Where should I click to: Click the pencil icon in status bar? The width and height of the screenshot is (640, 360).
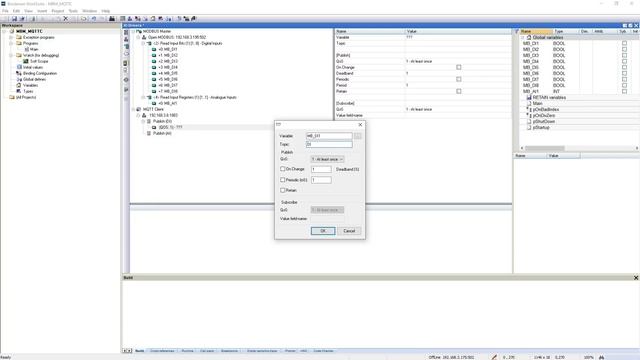(494, 357)
